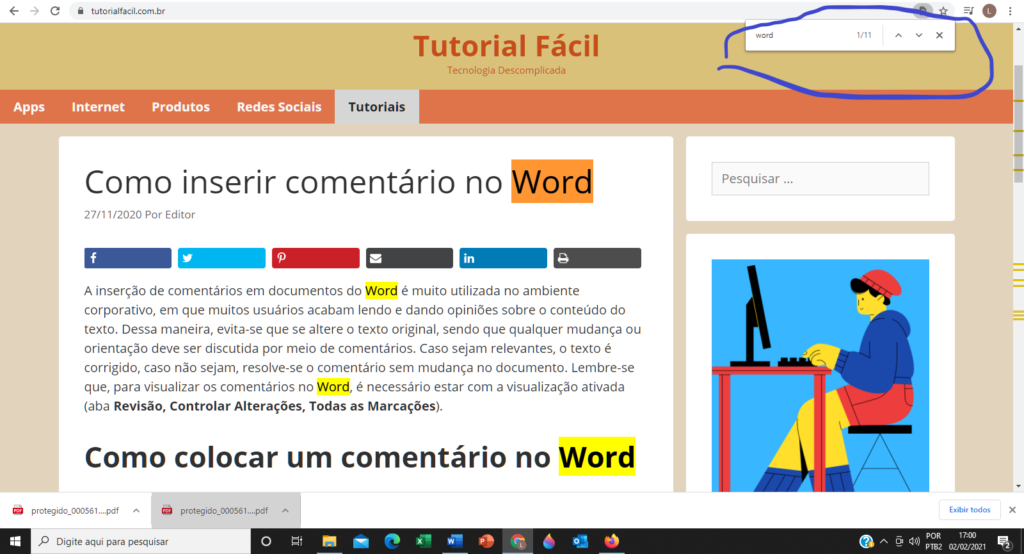Click the padlock site info icon

[x=80, y=11]
